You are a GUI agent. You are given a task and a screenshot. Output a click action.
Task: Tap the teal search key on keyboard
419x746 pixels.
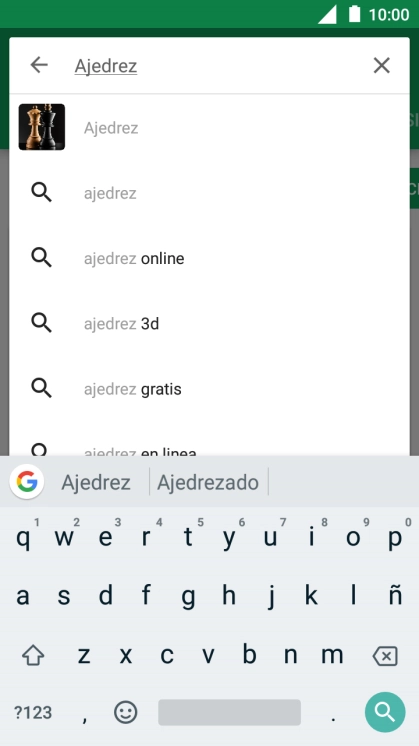coord(385,712)
